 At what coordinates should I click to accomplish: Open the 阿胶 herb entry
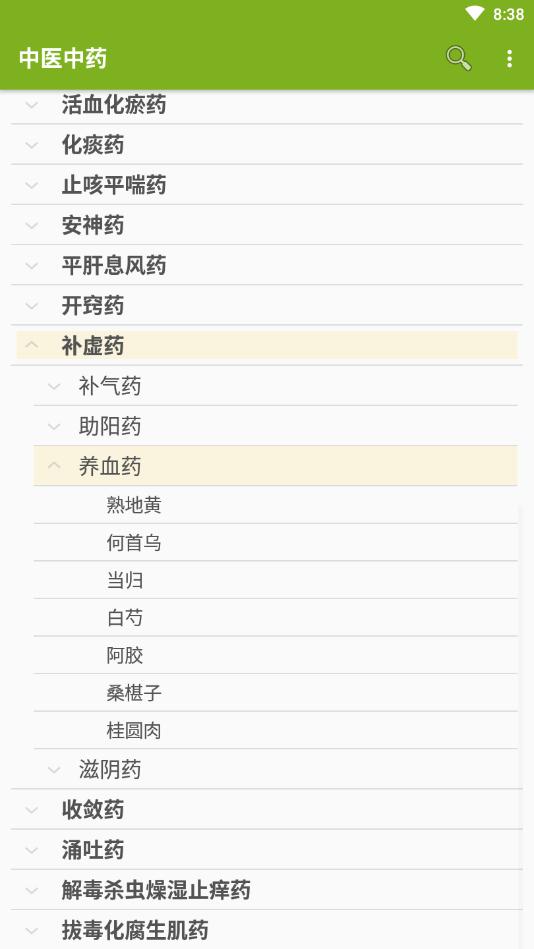tap(275, 655)
